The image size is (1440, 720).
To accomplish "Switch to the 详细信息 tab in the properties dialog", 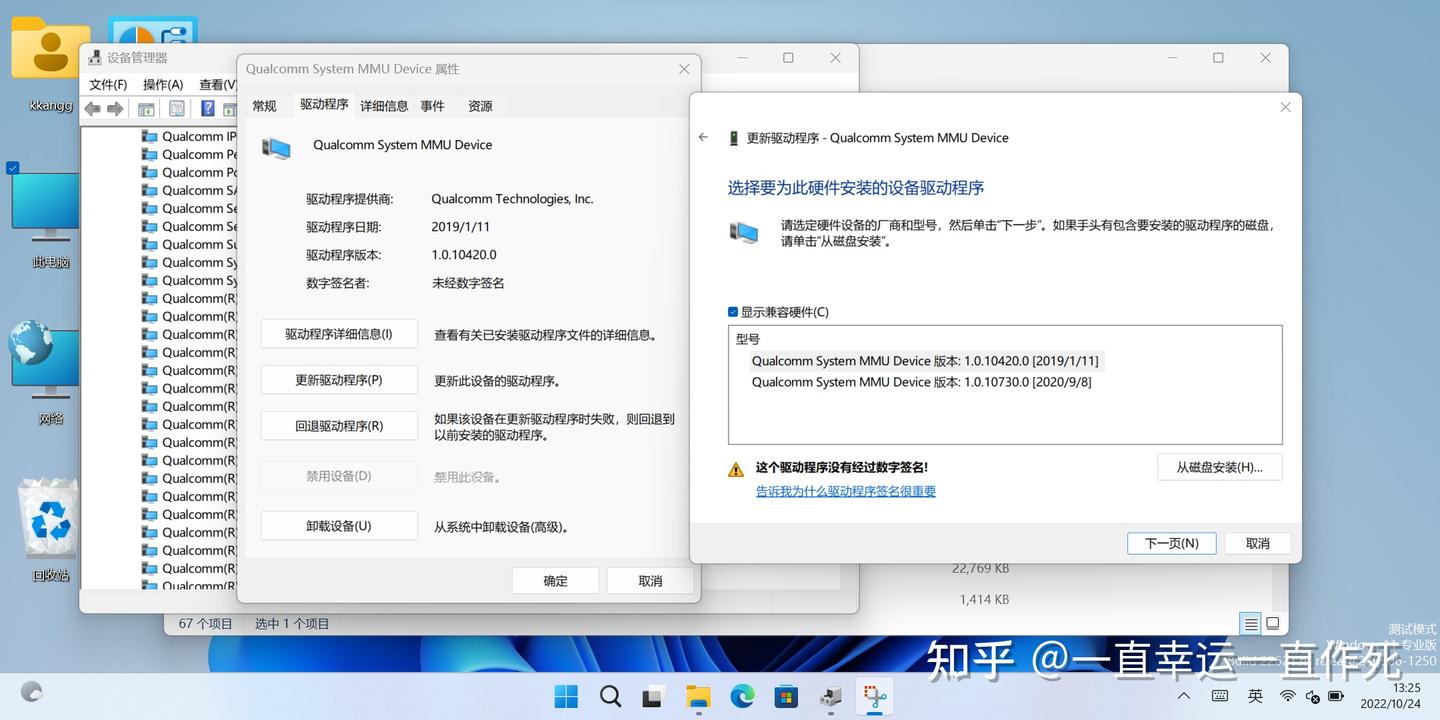I will point(384,104).
